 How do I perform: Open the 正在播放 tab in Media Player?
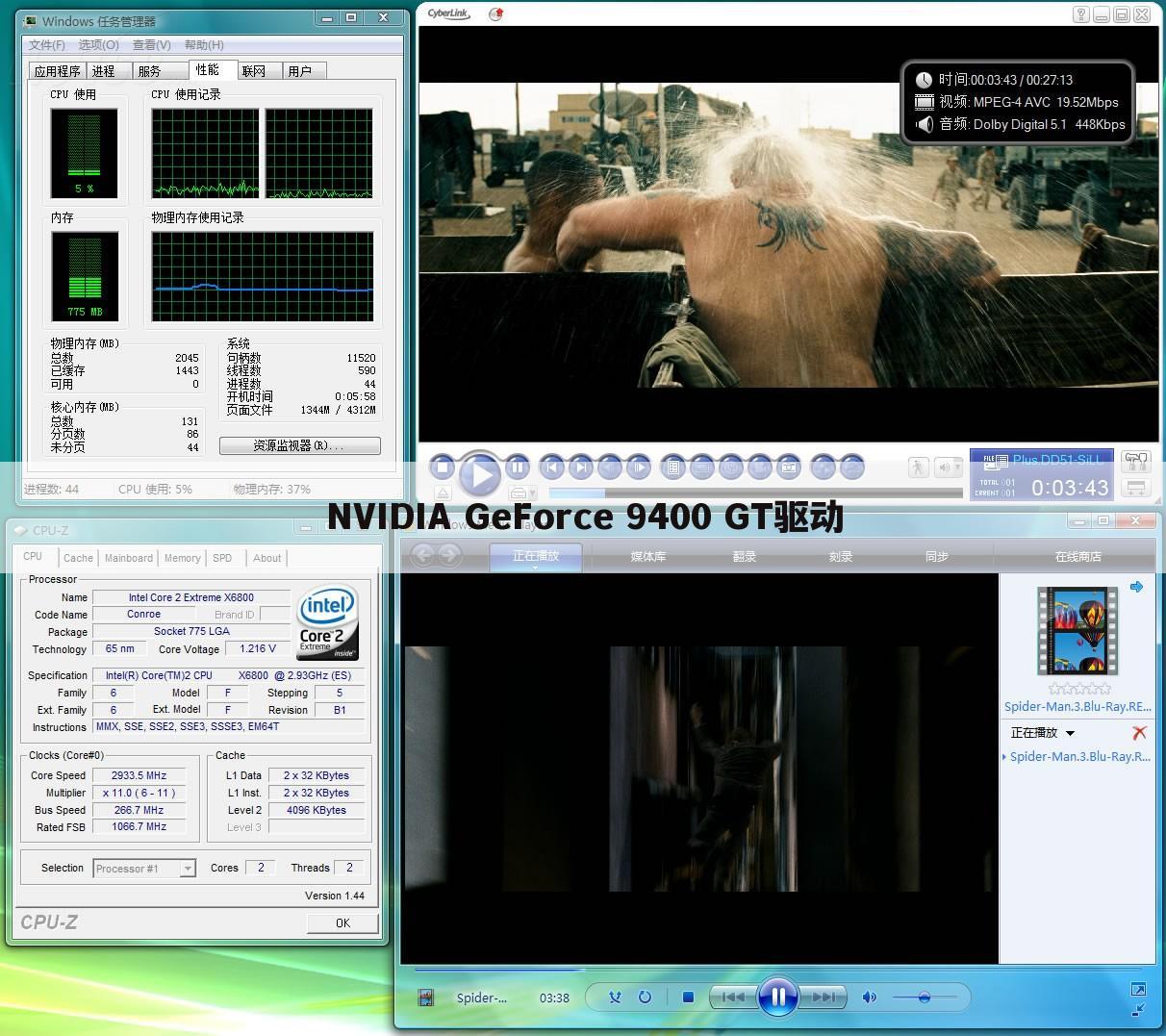pyautogui.click(x=536, y=555)
